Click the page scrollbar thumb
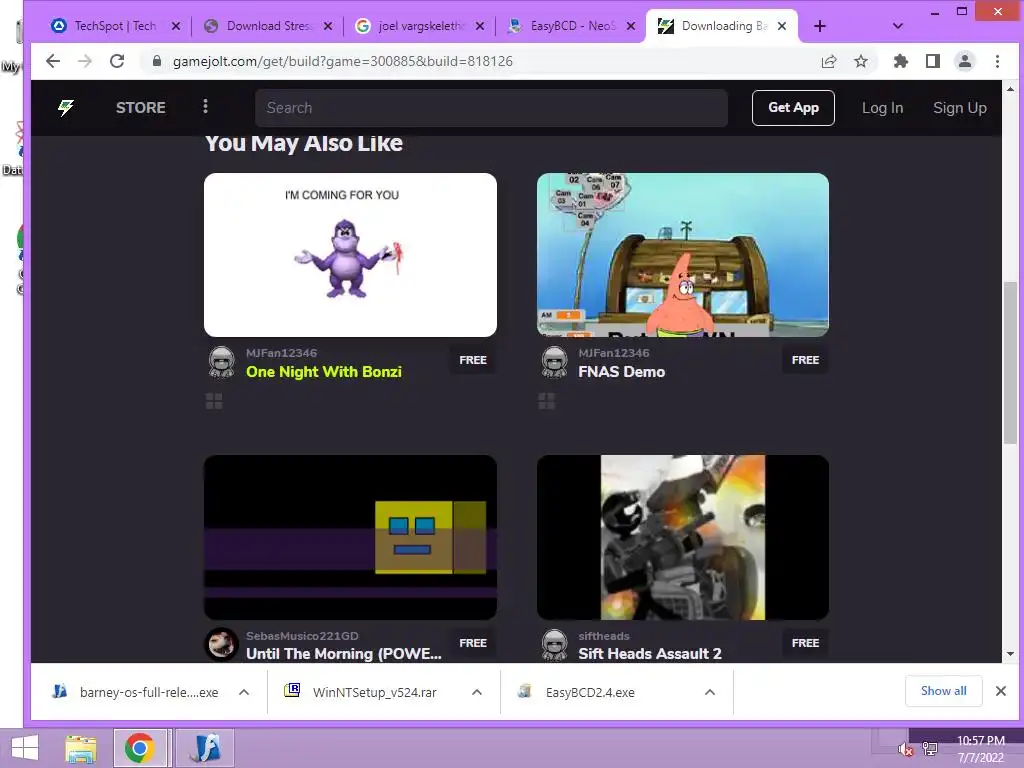Screen dimensions: 1024x768 [1010, 362]
